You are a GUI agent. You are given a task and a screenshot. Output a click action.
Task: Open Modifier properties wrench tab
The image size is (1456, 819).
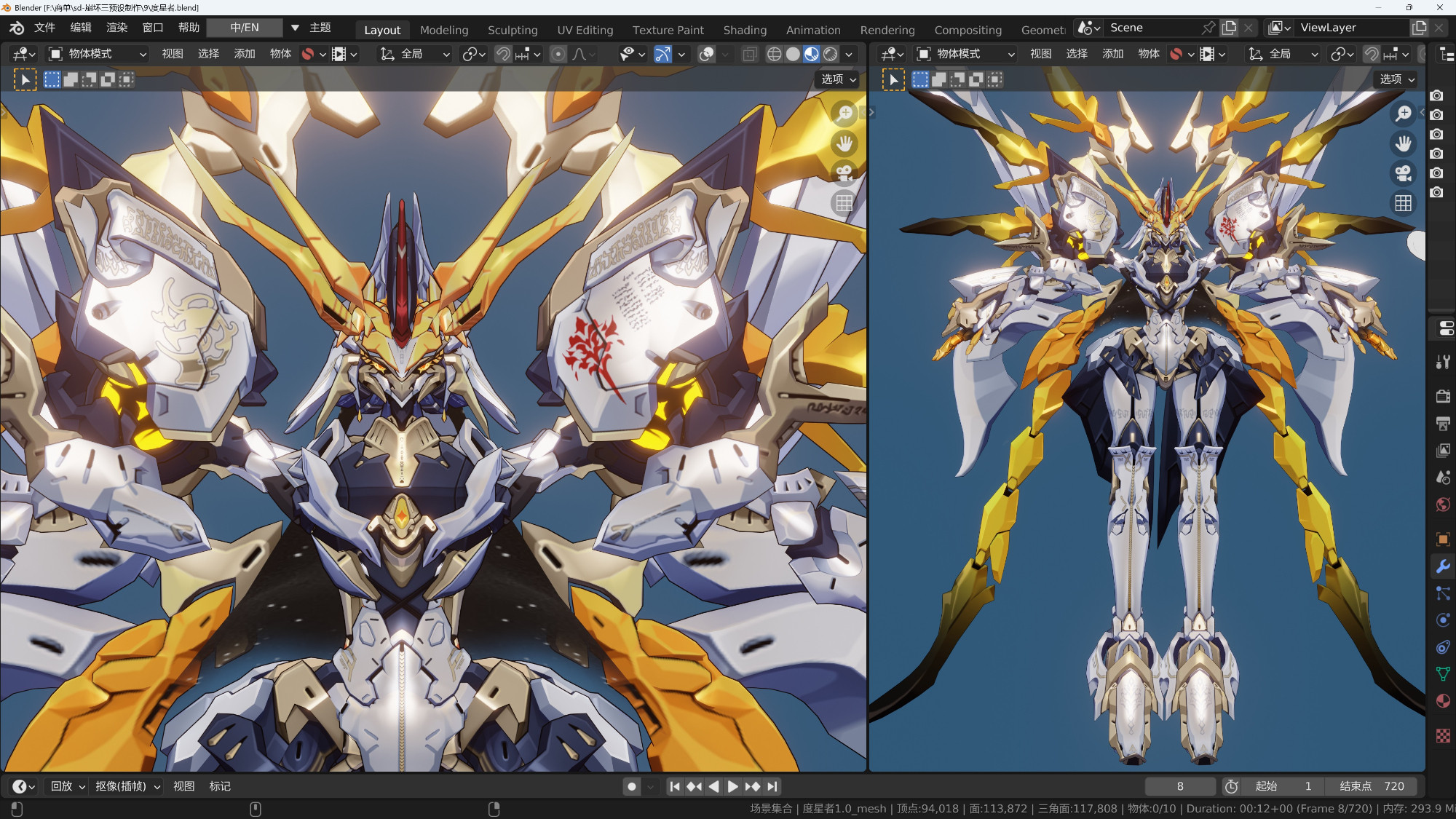click(1443, 566)
